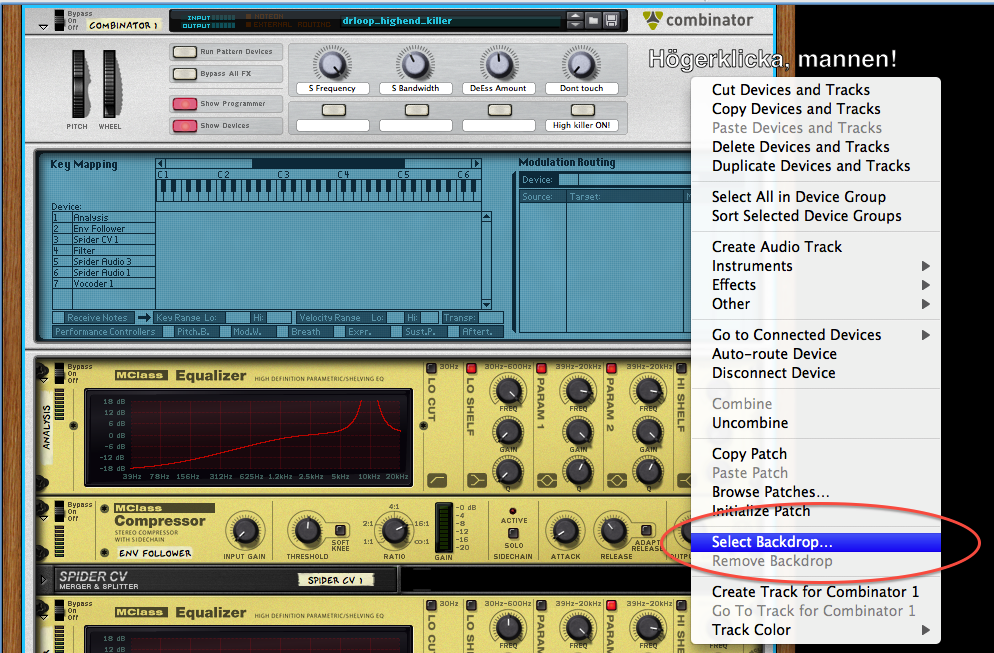Viewport: 994px width, 653px height.
Task: Click the DeEss Amount knob
Action: pyautogui.click(x=498, y=63)
